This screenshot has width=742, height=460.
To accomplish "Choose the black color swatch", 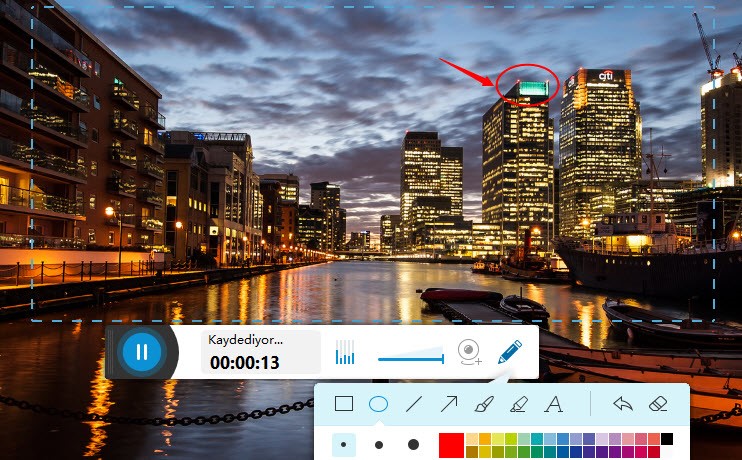I will coord(667,439).
